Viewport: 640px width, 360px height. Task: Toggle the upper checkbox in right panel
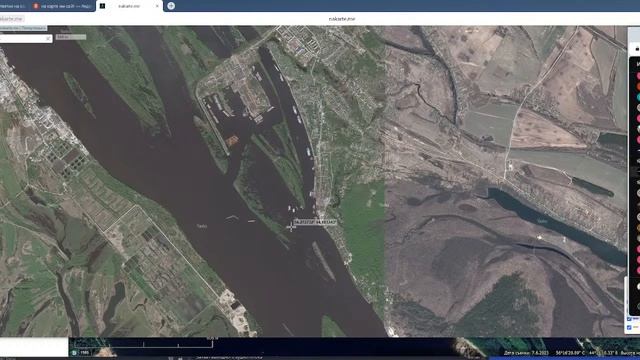click(629, 319)
